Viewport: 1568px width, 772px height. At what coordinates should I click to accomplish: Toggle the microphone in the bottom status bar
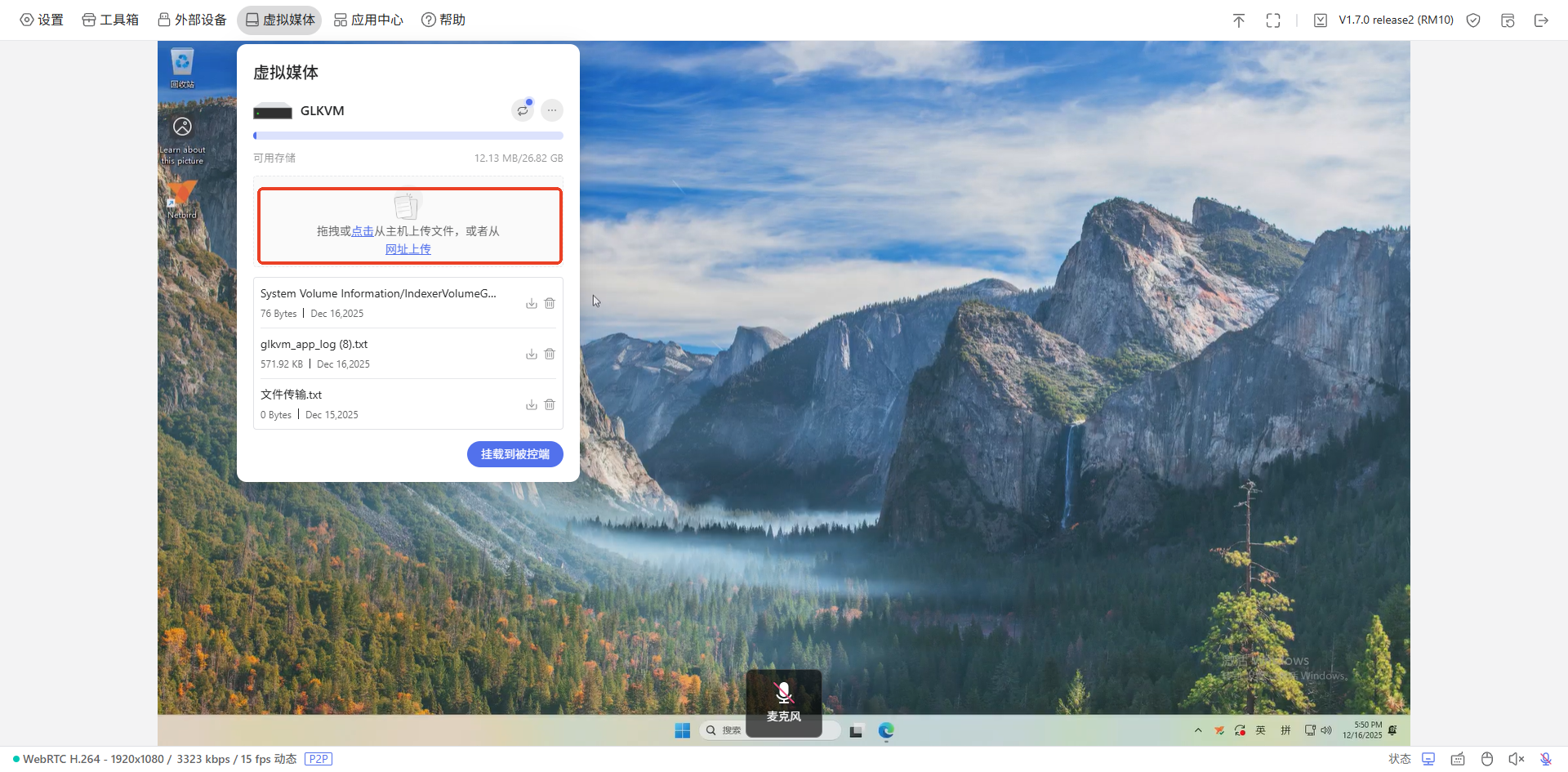click(x=1545, y=759)
